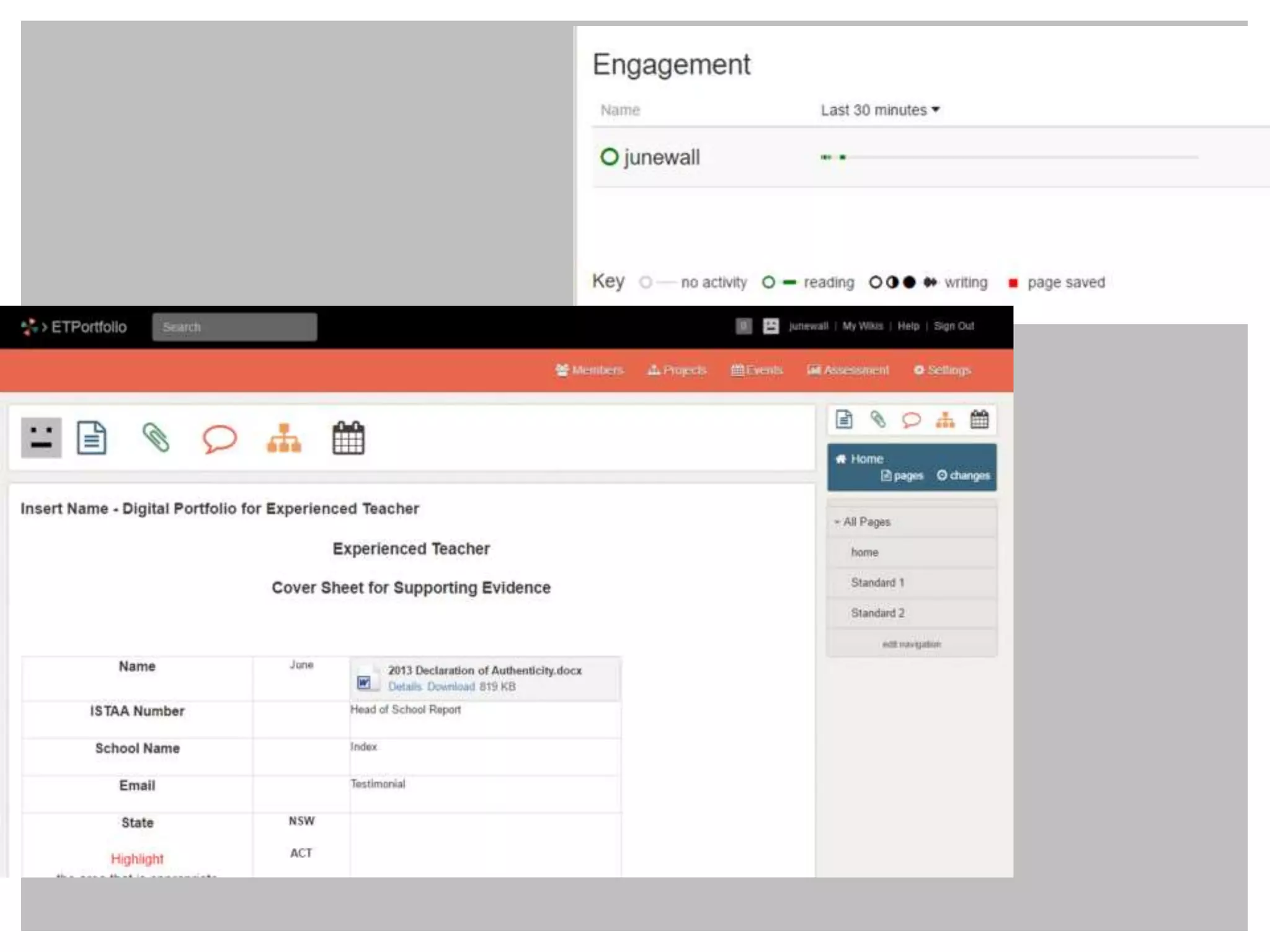Viewport: 1270px width, 952px height.
Task: Click the user avatar face icon
Action: (41, 438)
